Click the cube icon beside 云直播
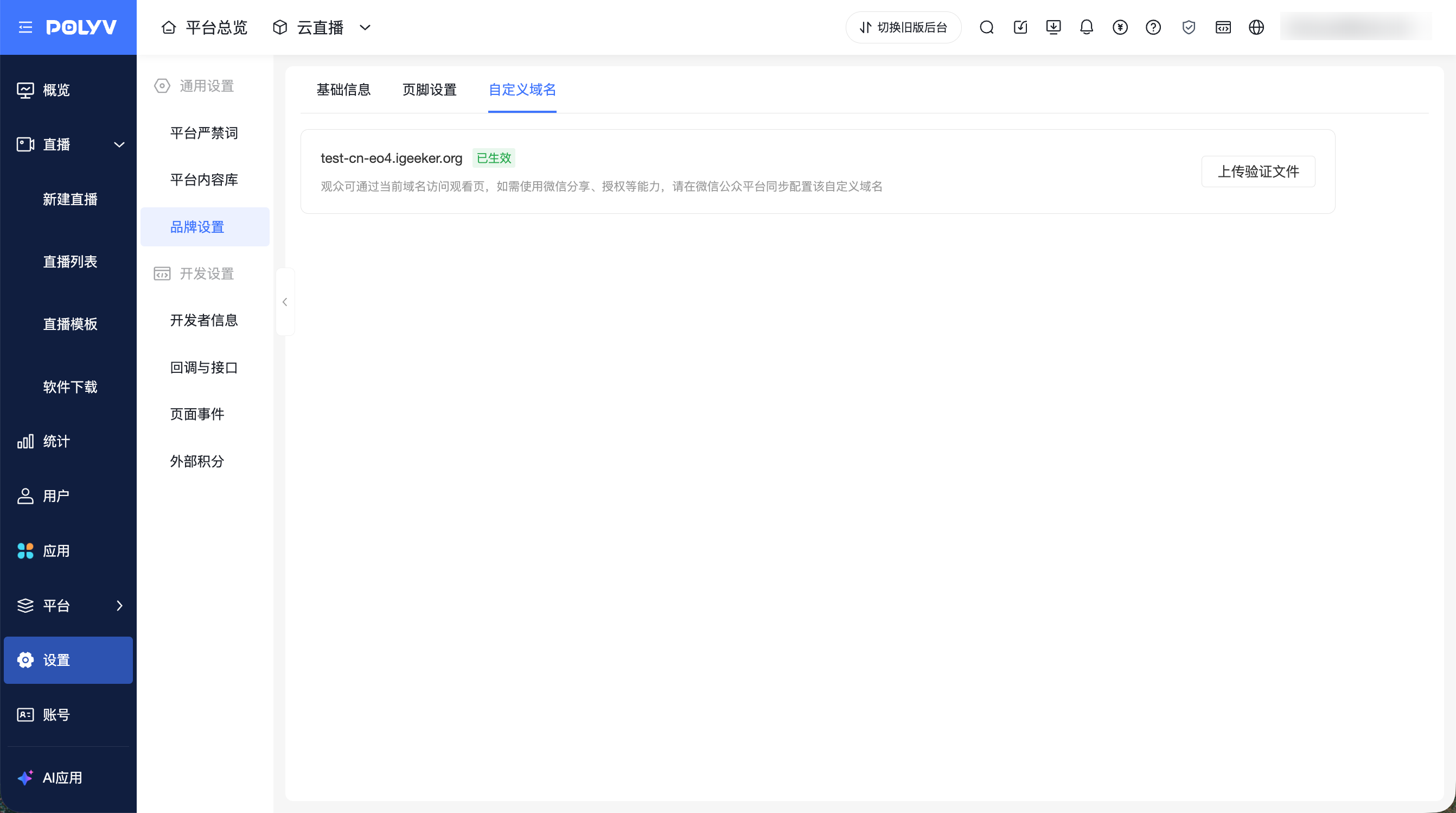The image size is (1456, 813). coord(280,27)
